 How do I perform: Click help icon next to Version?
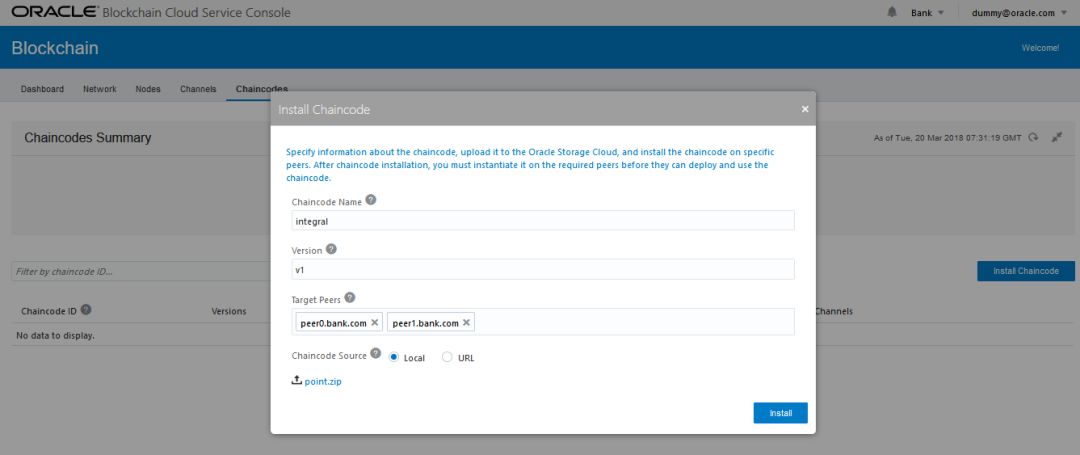331,249
